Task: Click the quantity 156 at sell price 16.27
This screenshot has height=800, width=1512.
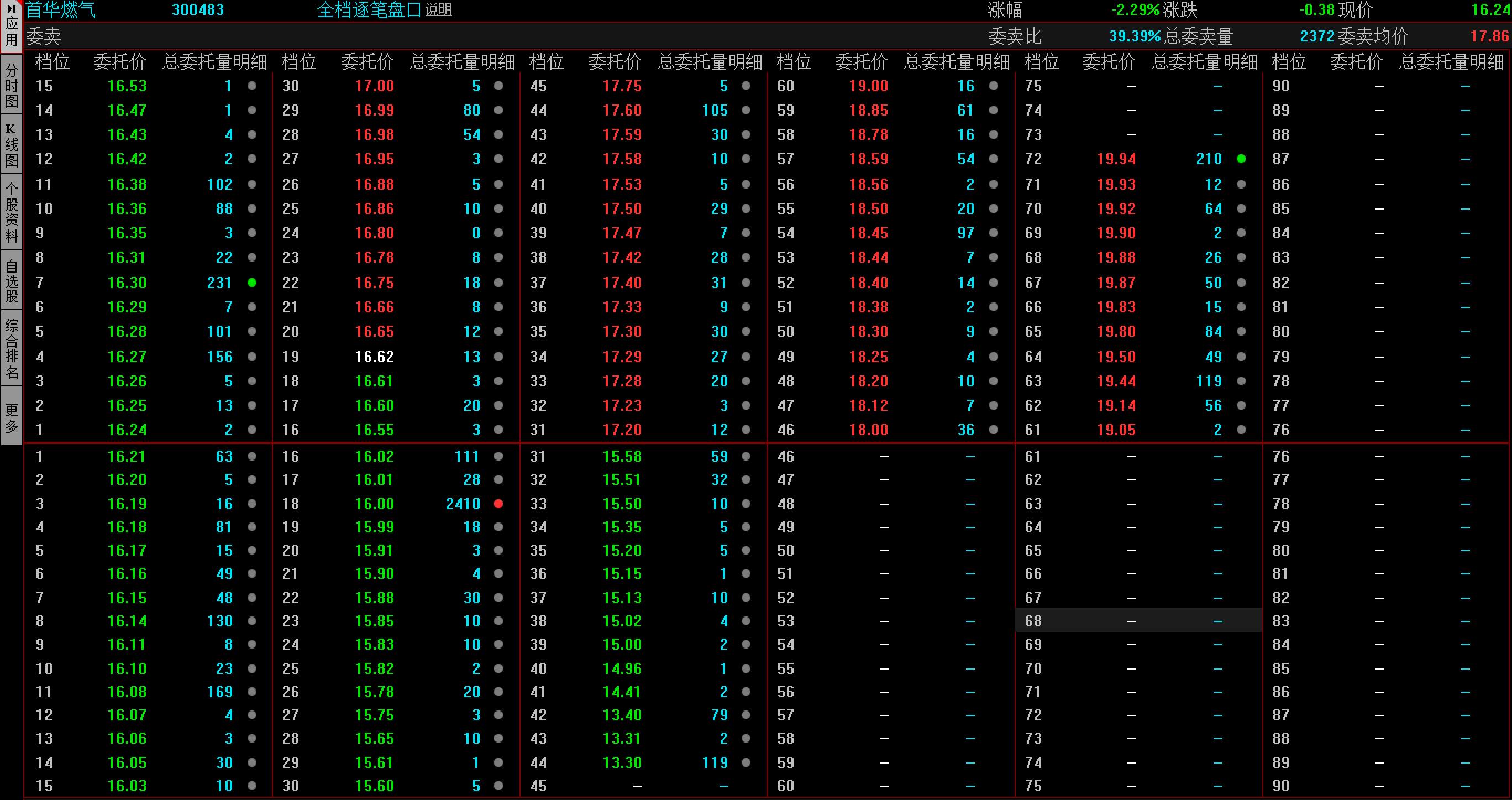Action: [219, 357]
